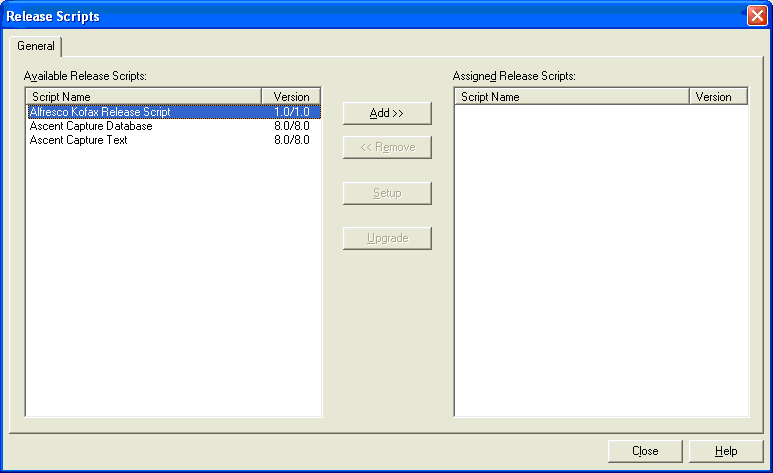
Task: Sort available scripts by Script Name header
Action: point(143,97)
